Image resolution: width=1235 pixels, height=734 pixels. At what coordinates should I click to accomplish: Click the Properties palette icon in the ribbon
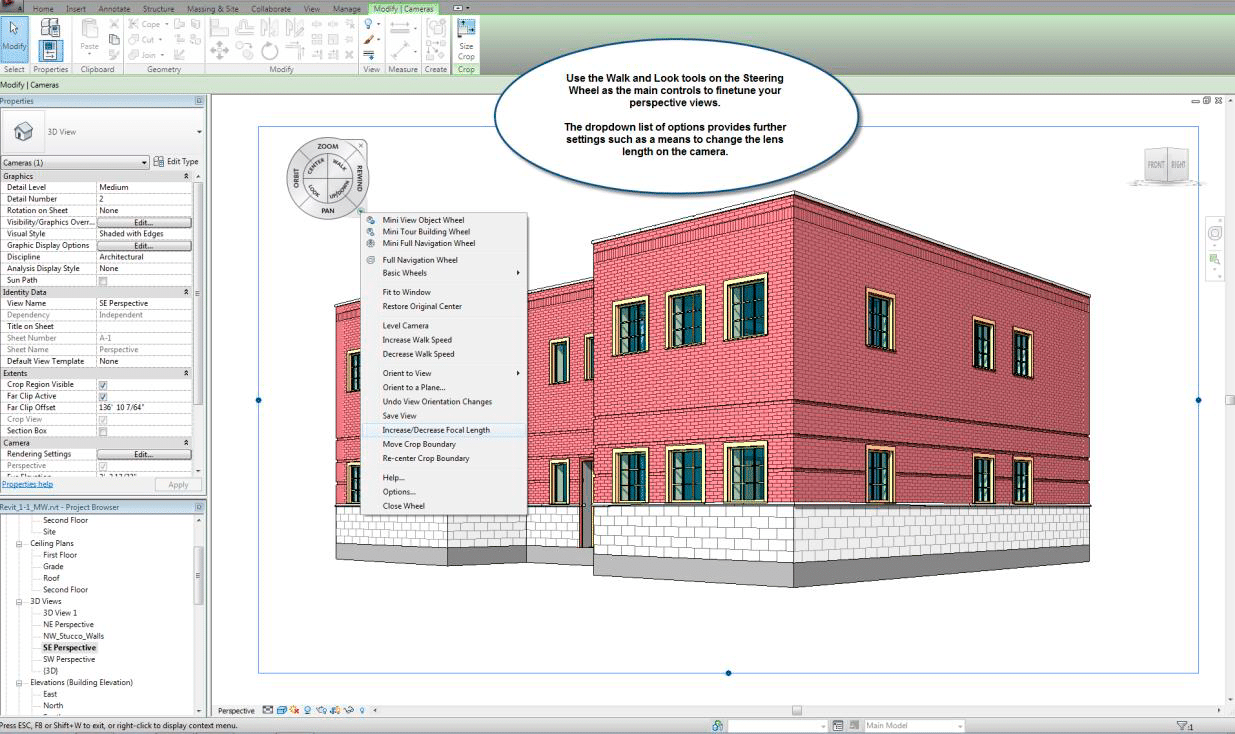50,40
